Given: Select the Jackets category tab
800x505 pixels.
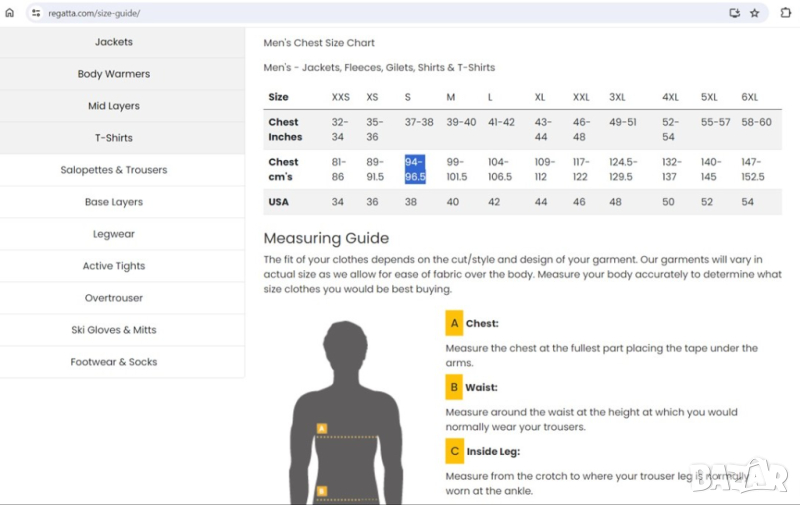Looking at the screenshot, I should [x=114, y=42].
